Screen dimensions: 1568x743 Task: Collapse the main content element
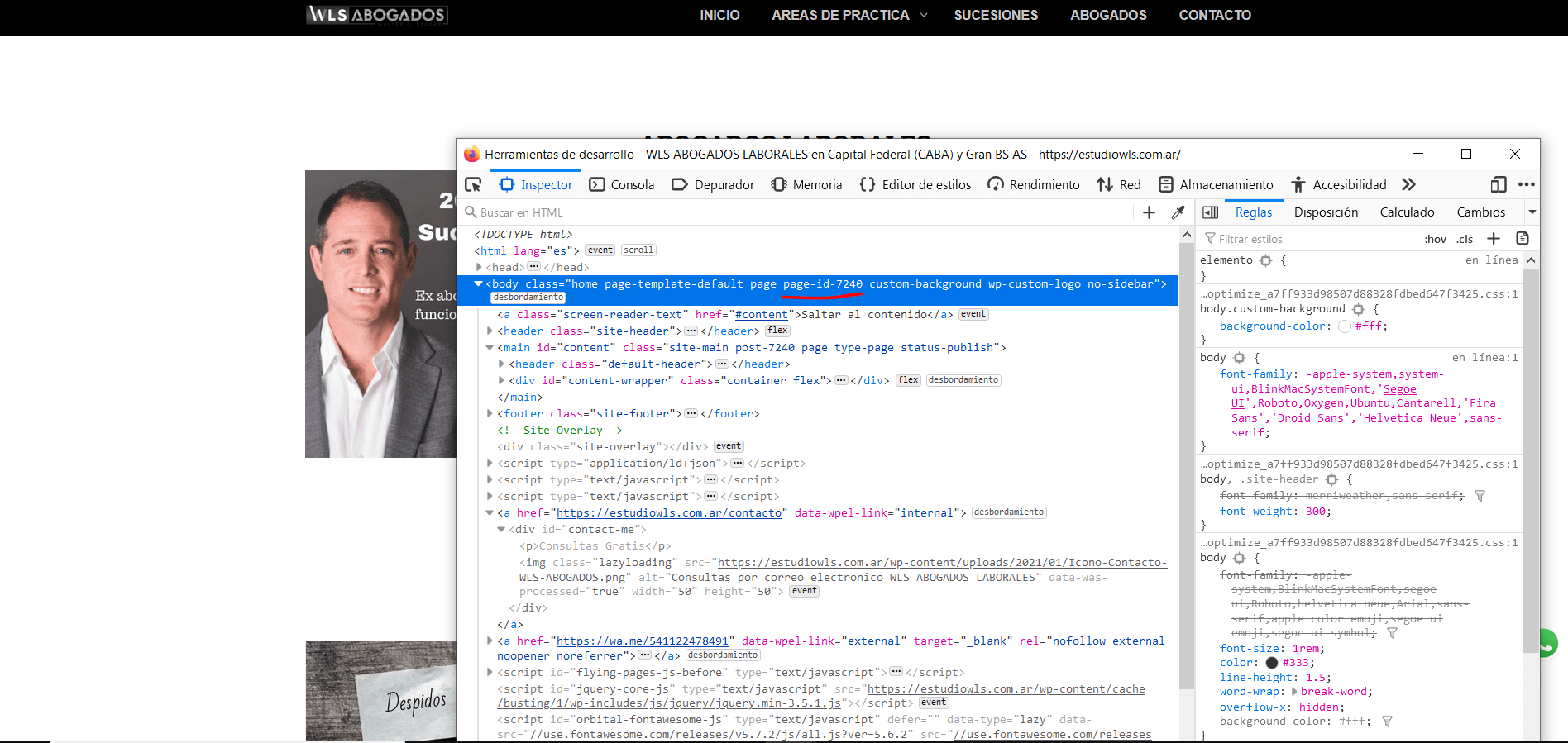tap(490, 347)
